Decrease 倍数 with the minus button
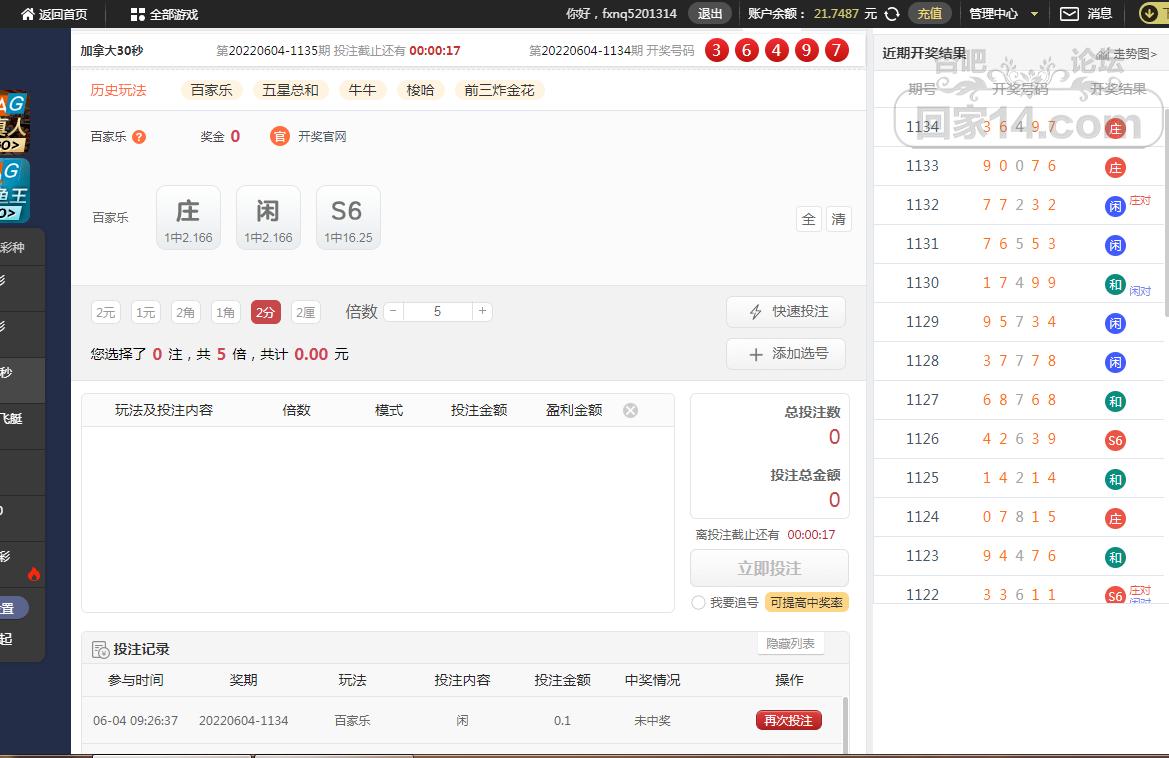This screenshot has height=758, width=1169. click(393, 311)
